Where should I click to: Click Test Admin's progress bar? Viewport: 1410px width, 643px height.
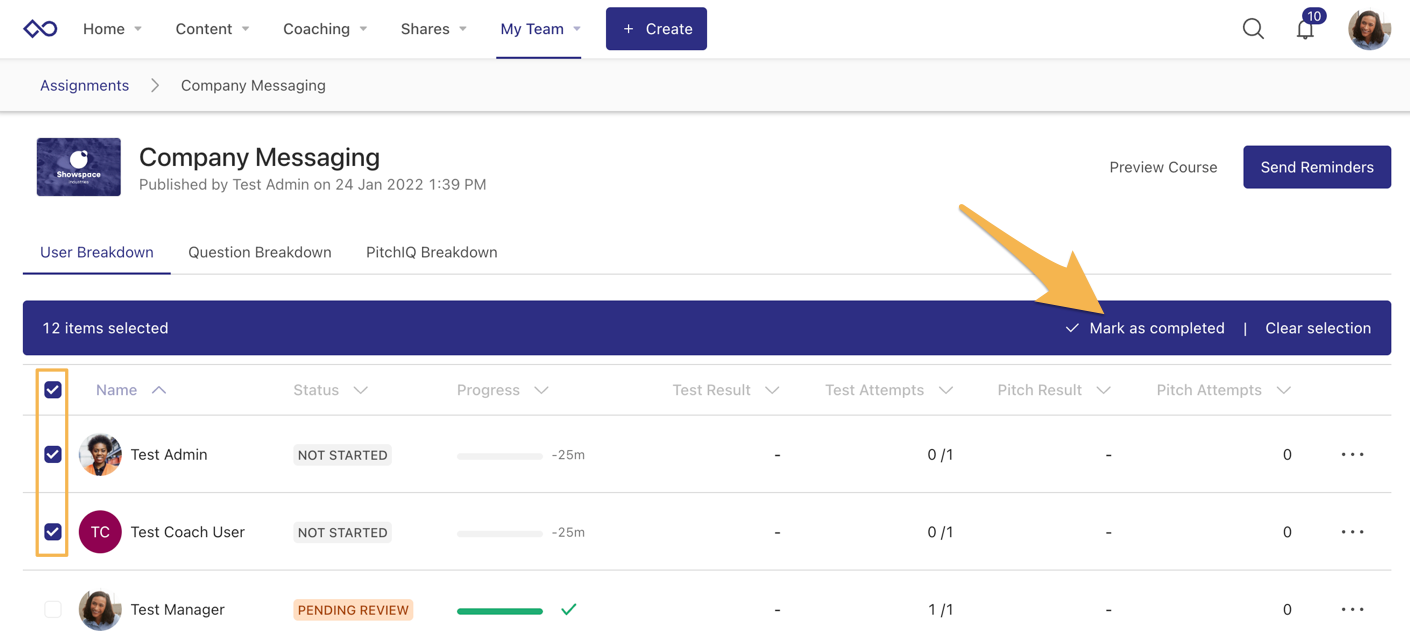pos(500,456)
